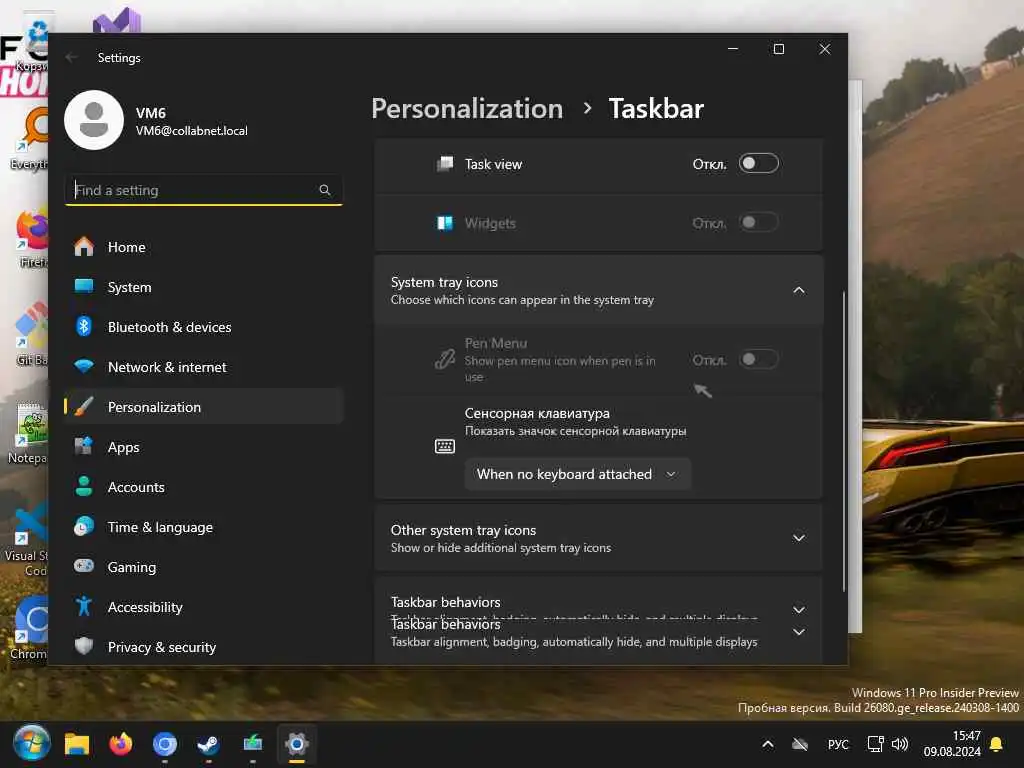Viewport: 1024px width, 768px height.
Task: Toggle the Widgets switch
Action: click(x=758, y=223)
